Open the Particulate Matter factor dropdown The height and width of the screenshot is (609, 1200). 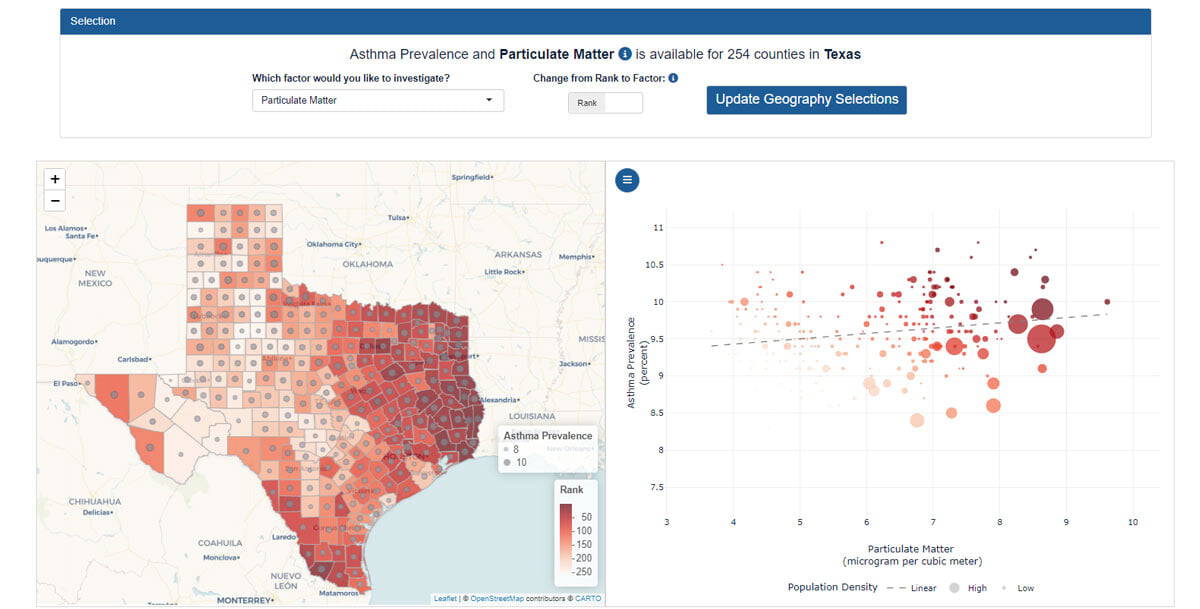tap(378, 100)
